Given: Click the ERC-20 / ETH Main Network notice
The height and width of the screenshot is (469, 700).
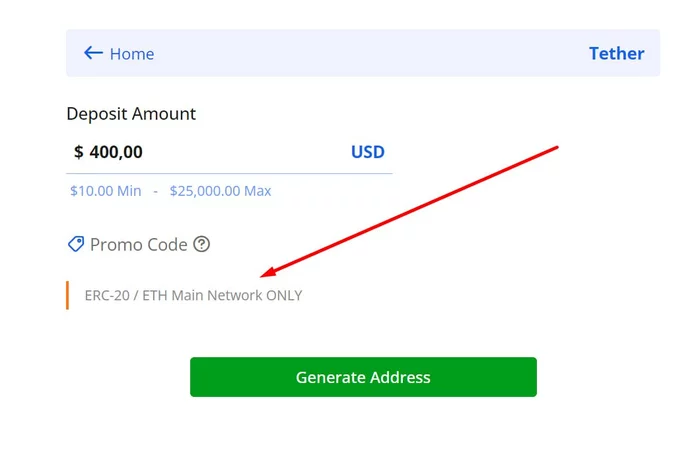Looking at the screenshot, I should click(x=193, y=296).
